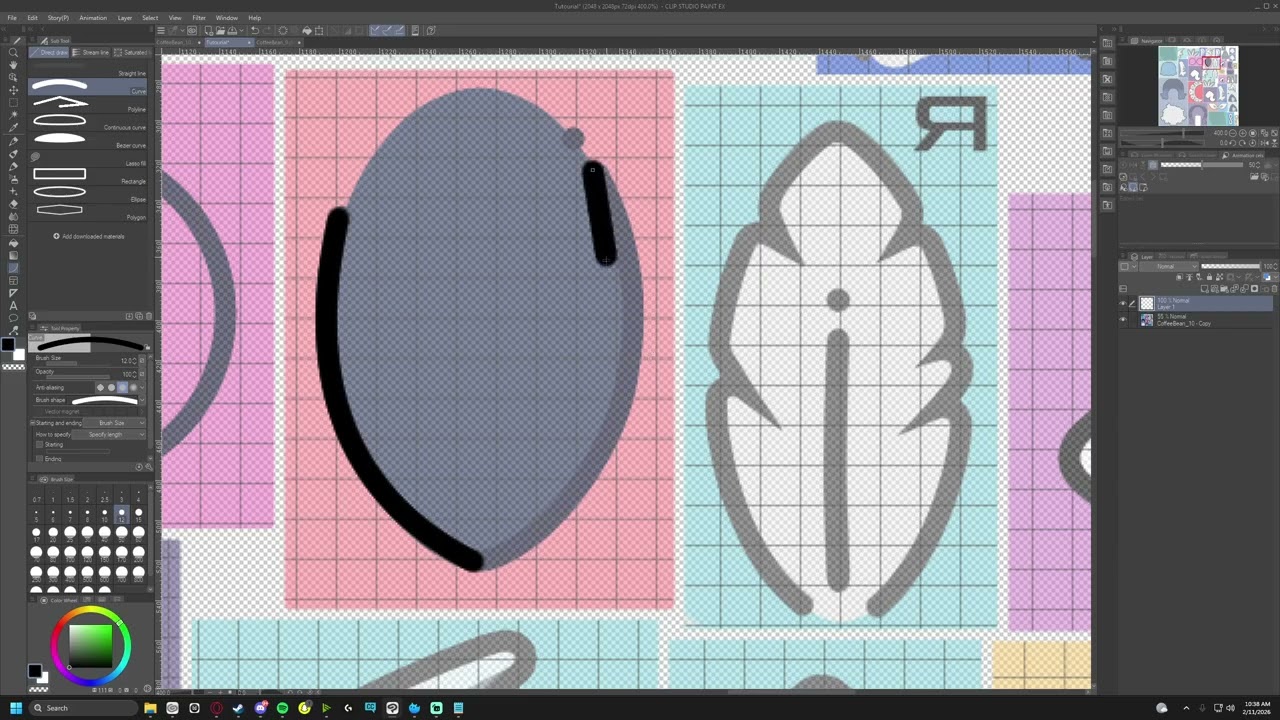Click Redo in the command bar
Screen dimensions: 1280x720
click(x=267, y=30)
